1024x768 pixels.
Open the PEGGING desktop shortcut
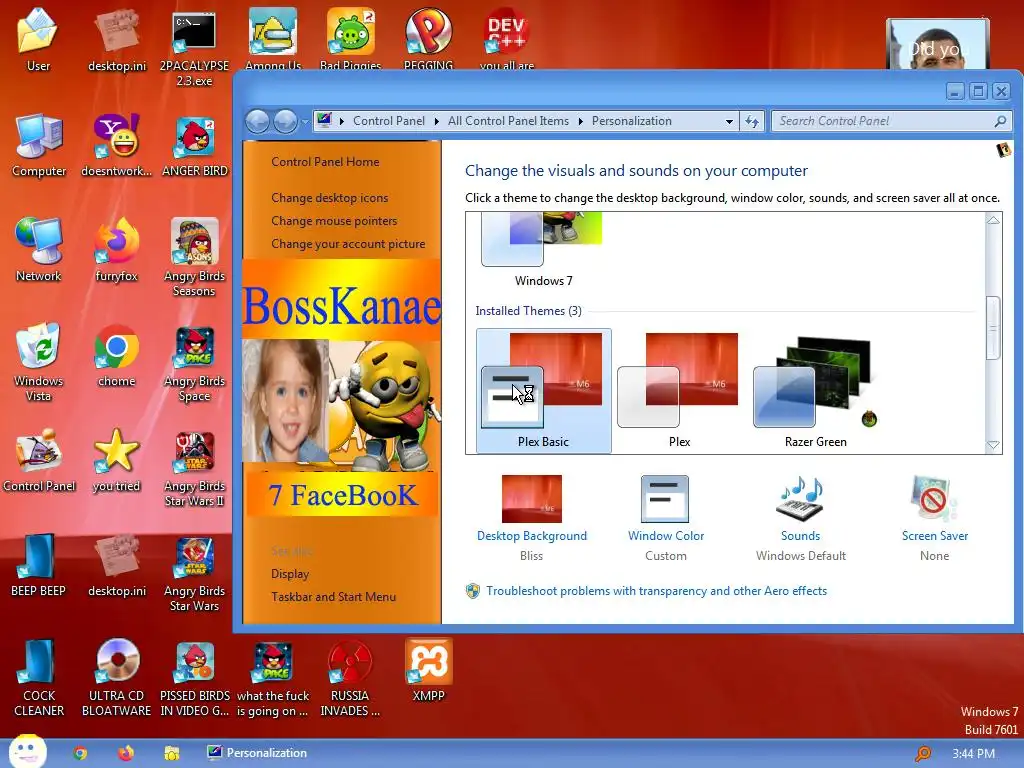click(428, 38)
